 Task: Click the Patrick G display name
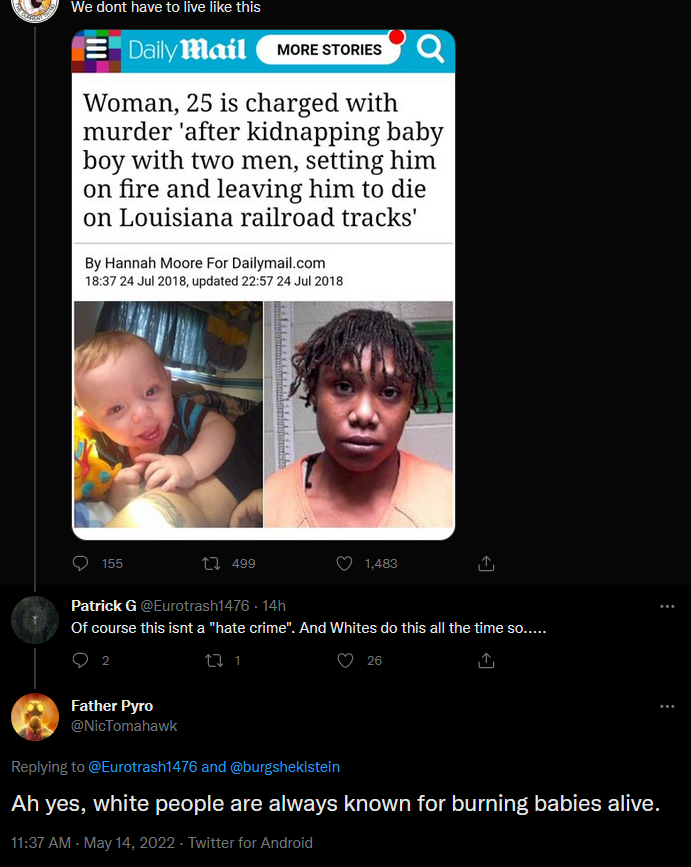(x=103, y=606)
